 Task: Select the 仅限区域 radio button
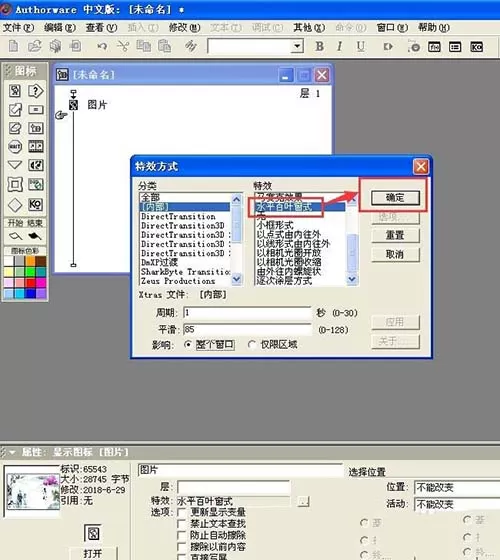(x=252, y=345)
